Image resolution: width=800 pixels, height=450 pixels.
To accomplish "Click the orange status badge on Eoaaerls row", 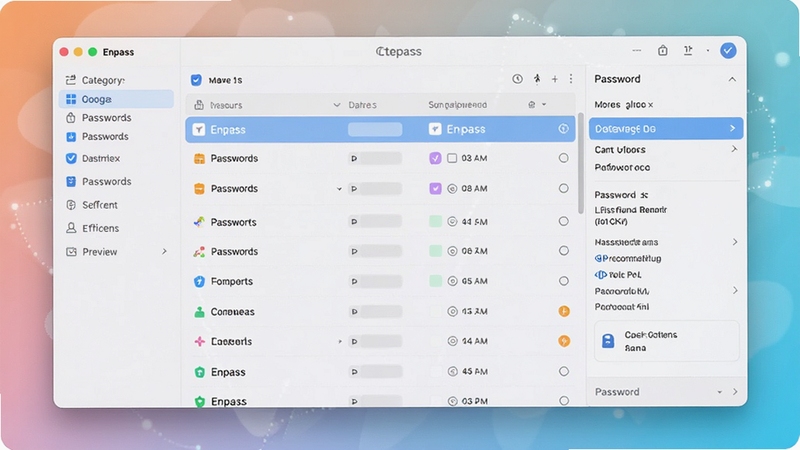I will pyautogui.click(x=564, y=341).
